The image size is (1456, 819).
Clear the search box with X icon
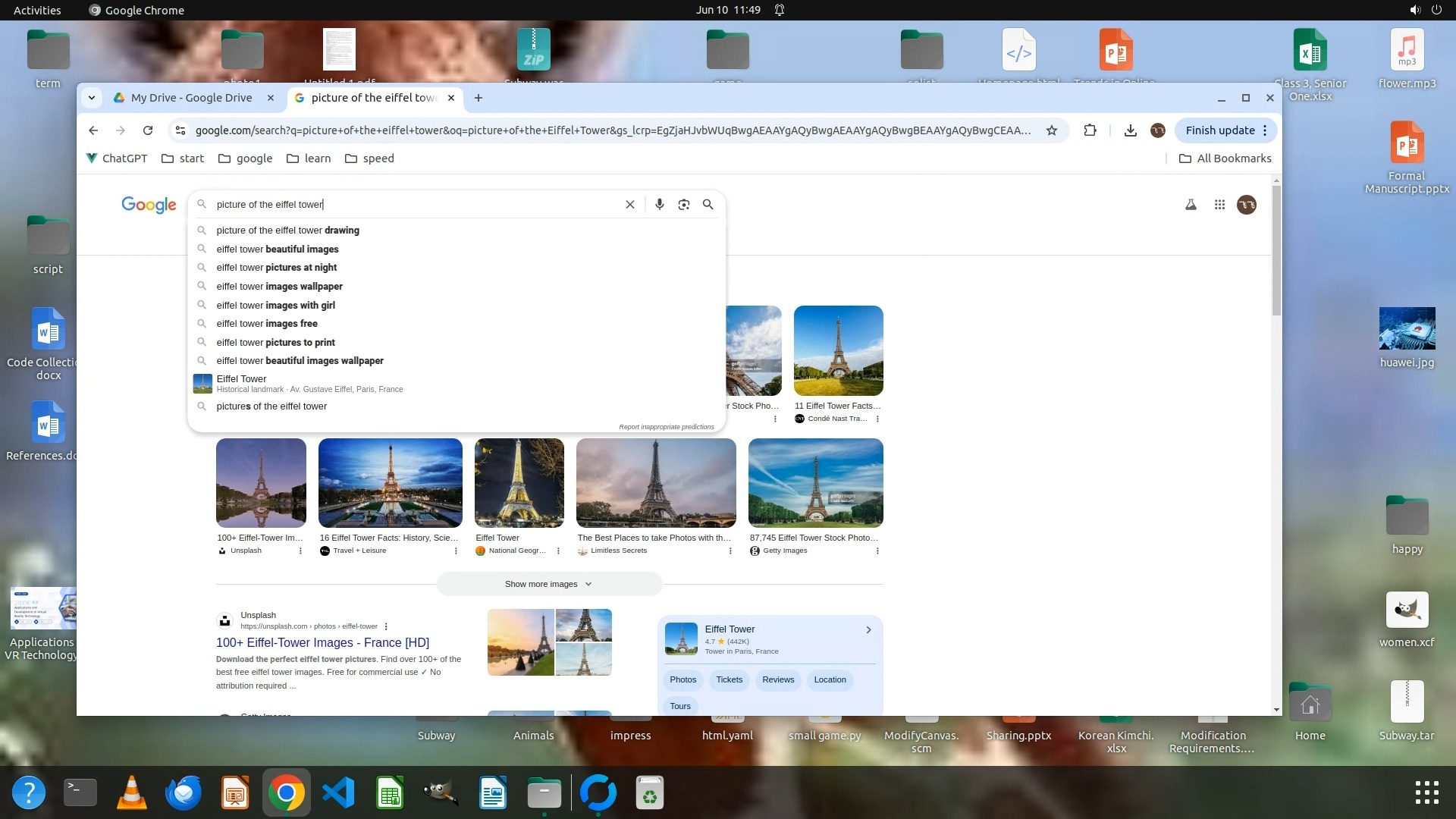click(629, 205)
